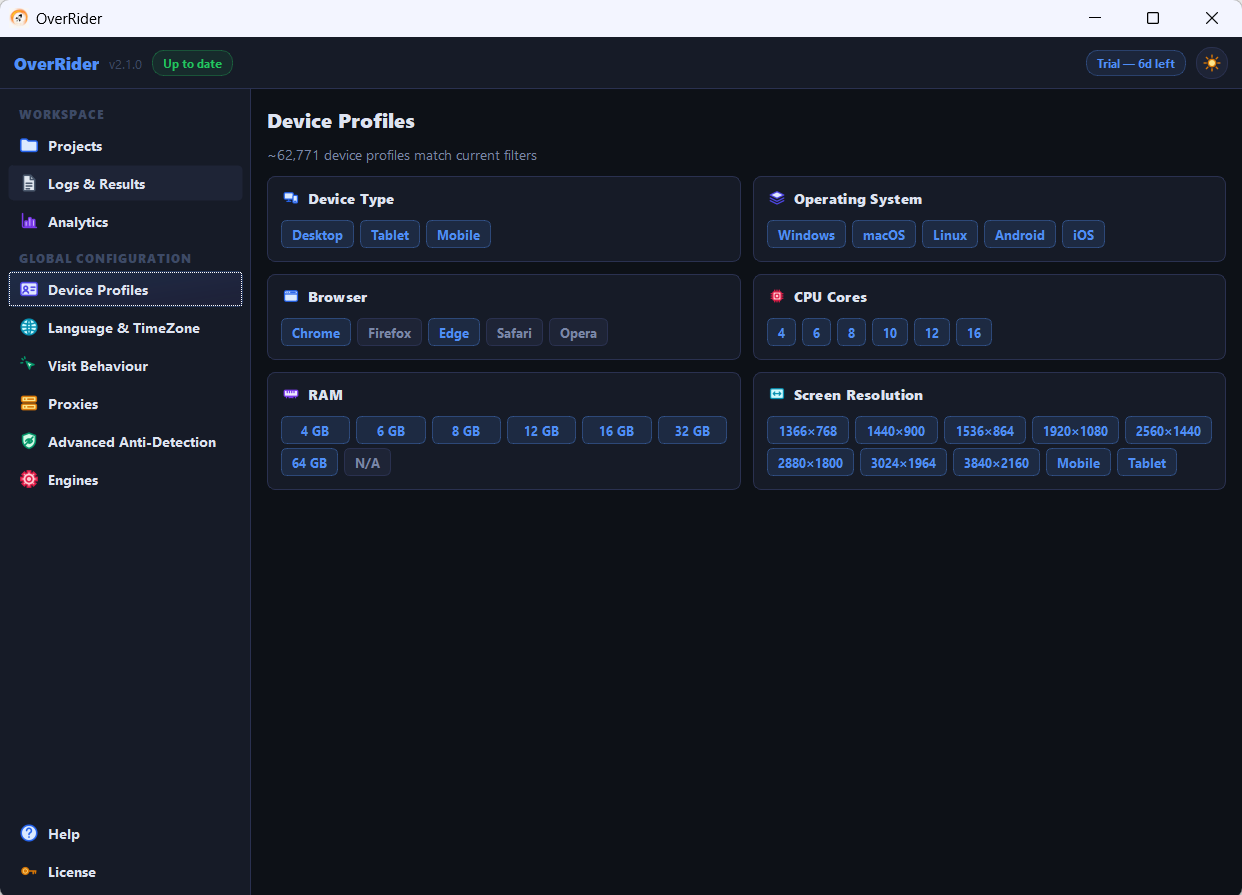Click the Screen Resolution section icon

[x=777, y=395]
